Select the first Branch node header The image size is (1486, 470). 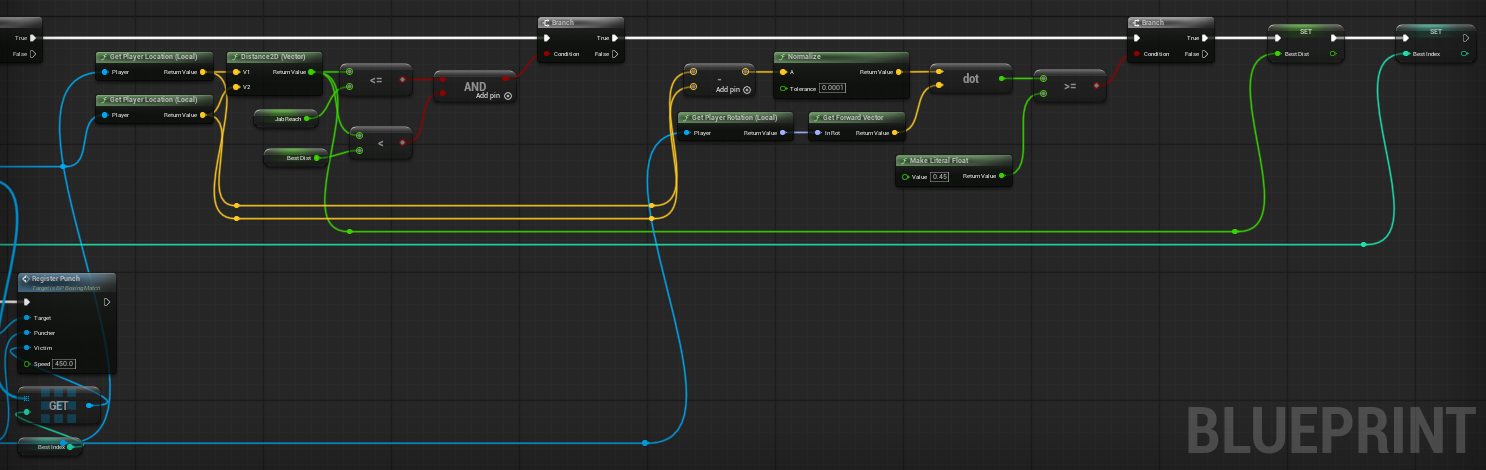point(580,22)
